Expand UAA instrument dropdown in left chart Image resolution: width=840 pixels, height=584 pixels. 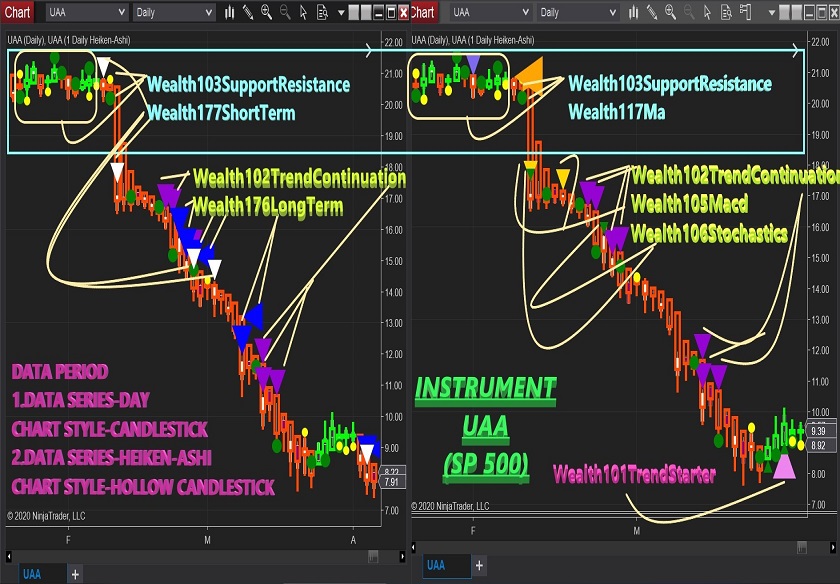tap(121, 12)
